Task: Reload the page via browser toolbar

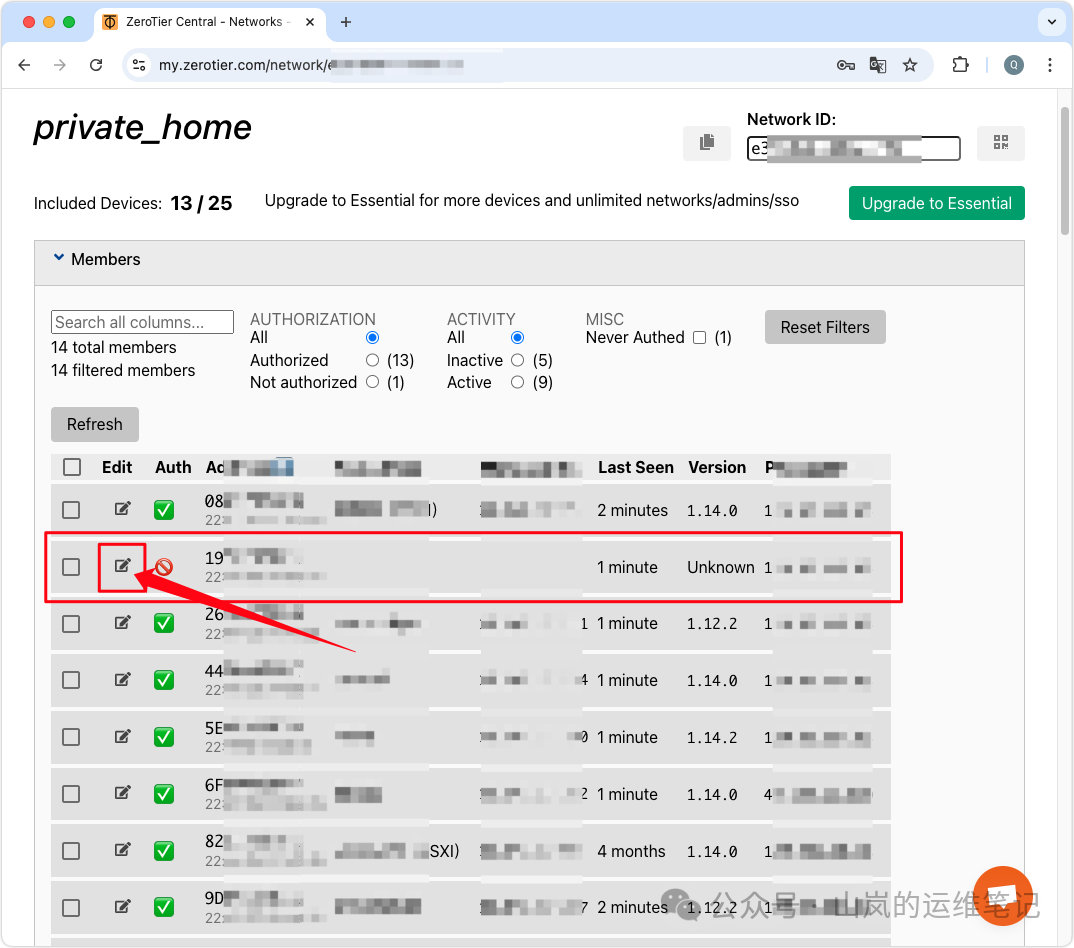Action: 96,65
